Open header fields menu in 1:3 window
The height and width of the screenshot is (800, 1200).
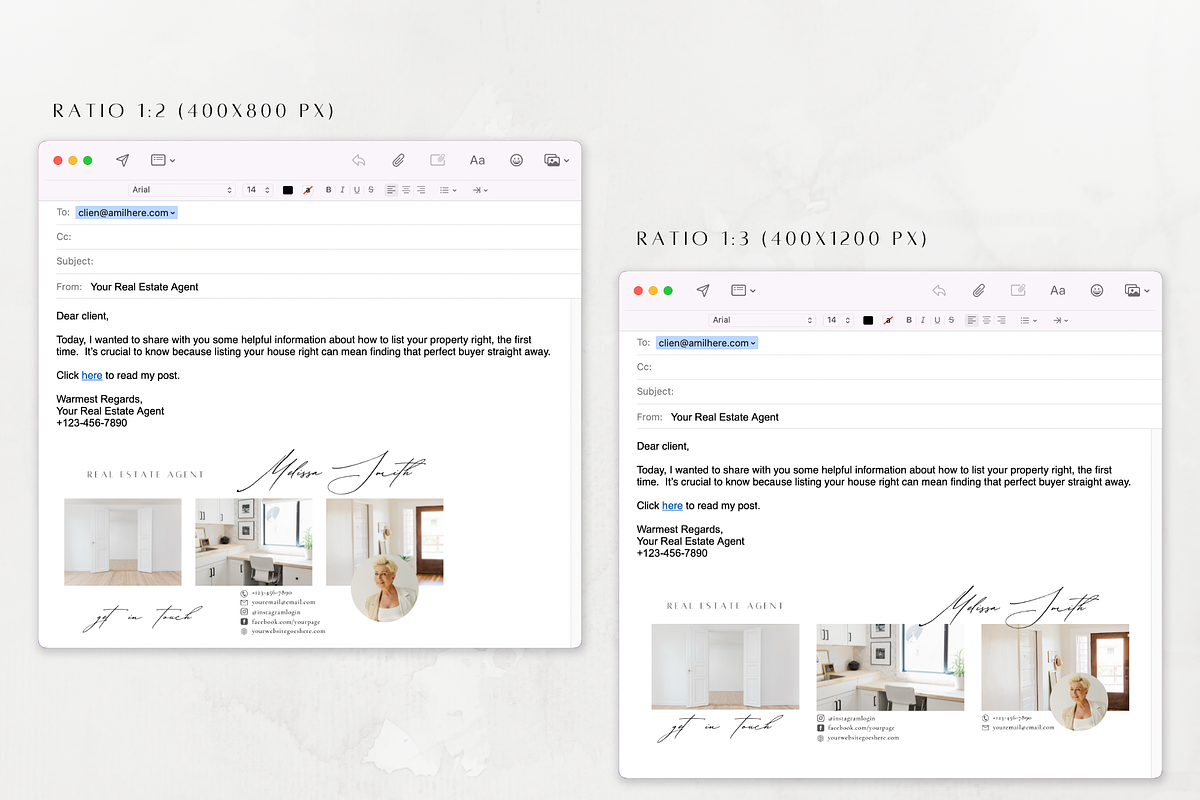(743, 290)
